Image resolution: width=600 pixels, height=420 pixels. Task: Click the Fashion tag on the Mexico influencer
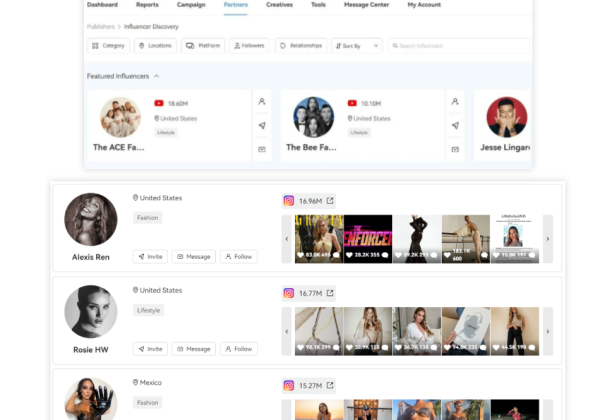tap(147, 402)
